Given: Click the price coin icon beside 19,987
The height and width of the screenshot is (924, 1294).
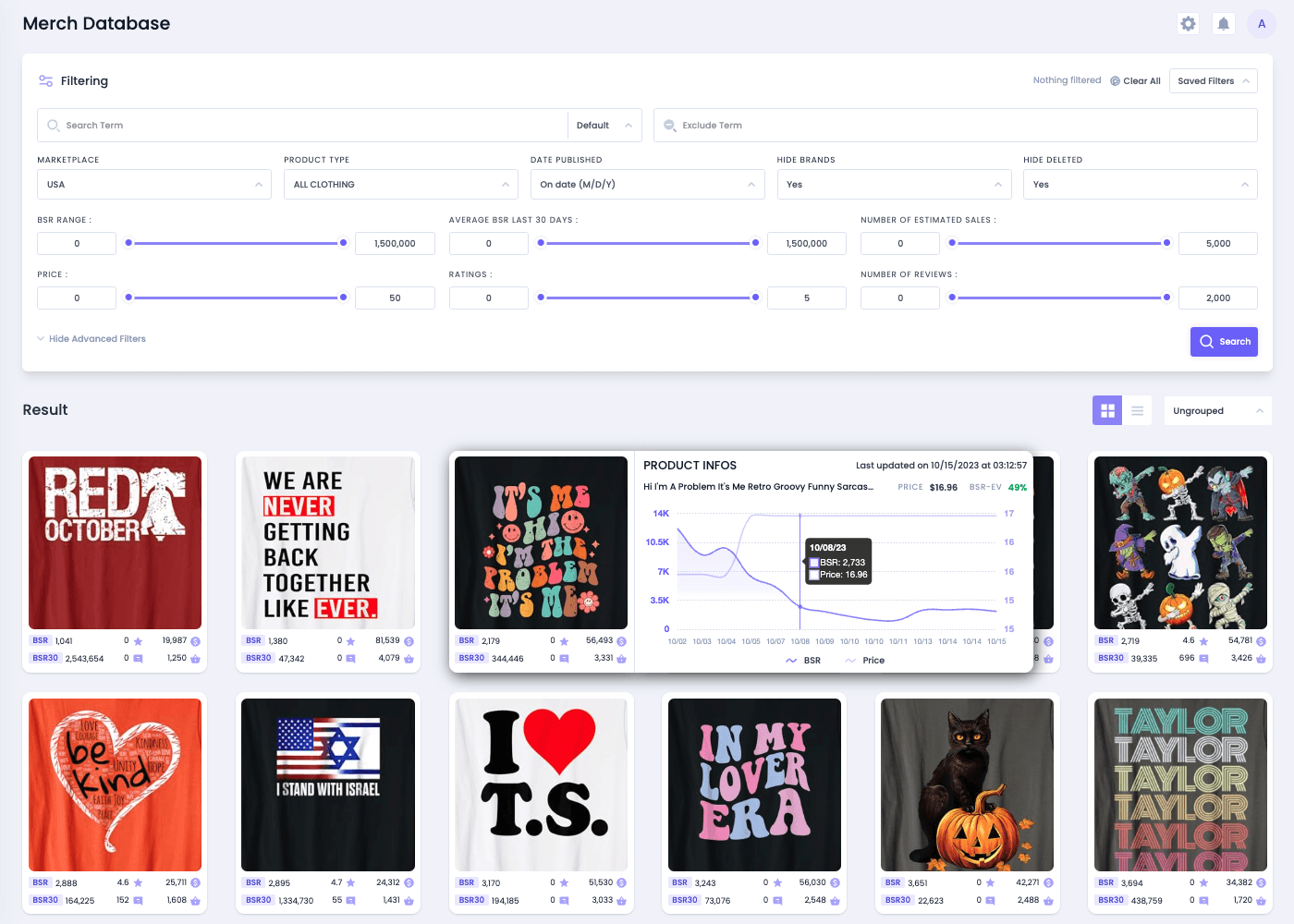Looking at the screenshot, I should [196, 641].
